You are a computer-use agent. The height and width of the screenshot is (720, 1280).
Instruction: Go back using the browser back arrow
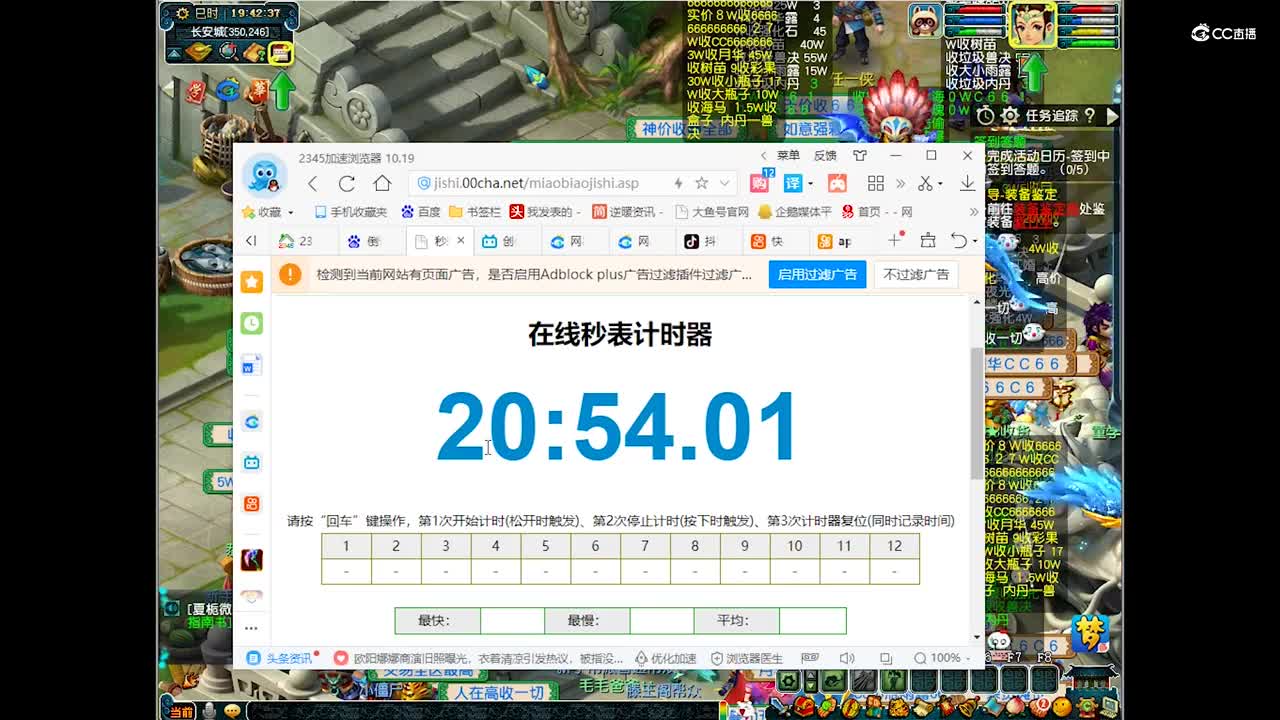click(x=313, y=183)
